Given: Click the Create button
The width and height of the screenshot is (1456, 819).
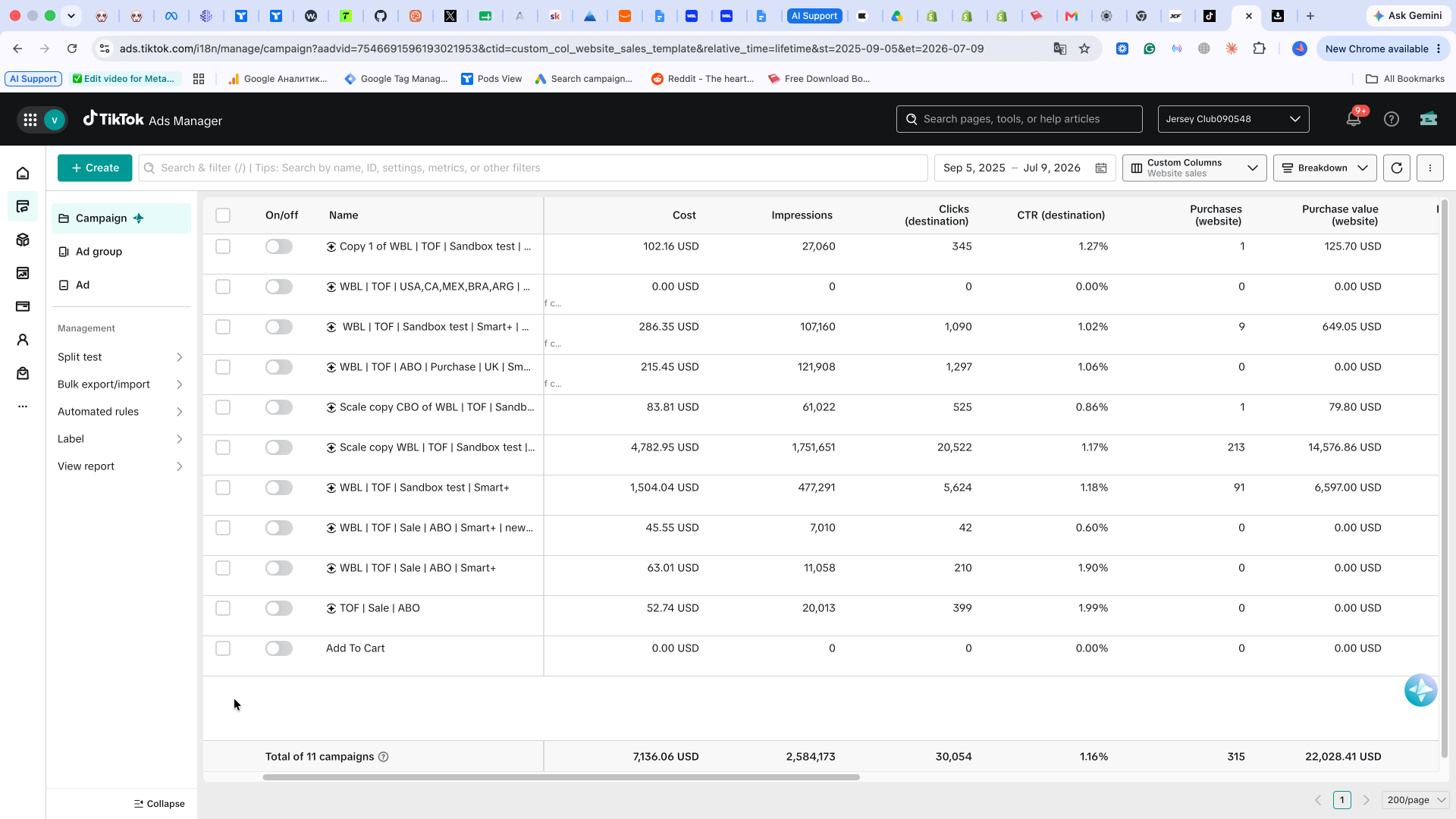Looking at the screenshot, I should pos(95,168).
